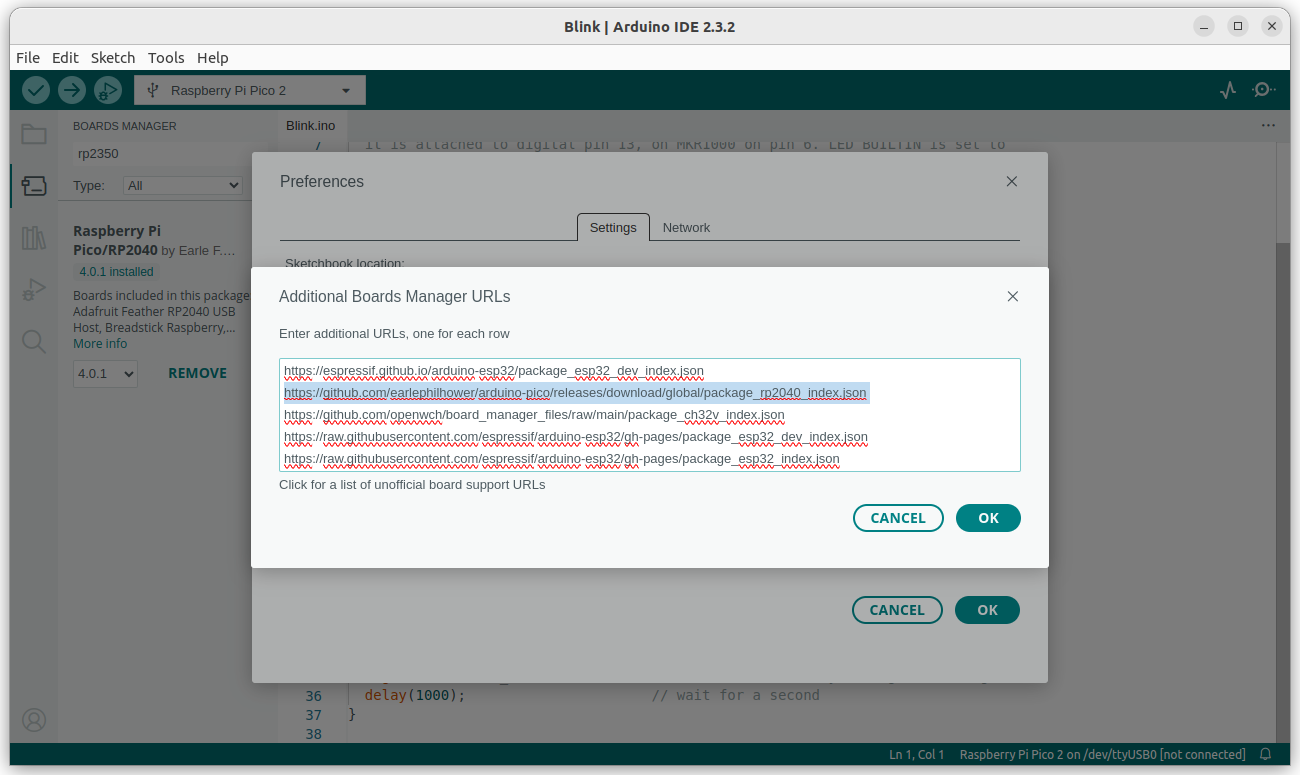1300x775 pixels.
Task: Open the Debug panel sidebar icon
Action: click(34, 290)
